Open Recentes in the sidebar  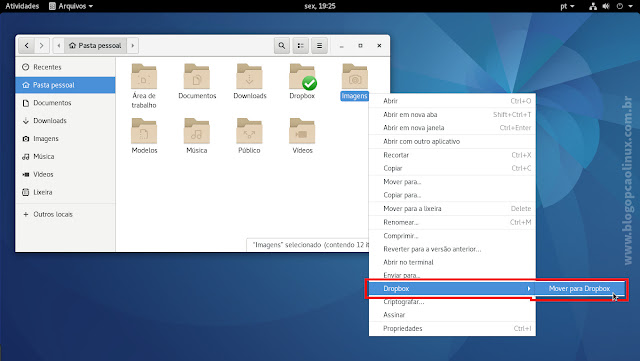65,67
